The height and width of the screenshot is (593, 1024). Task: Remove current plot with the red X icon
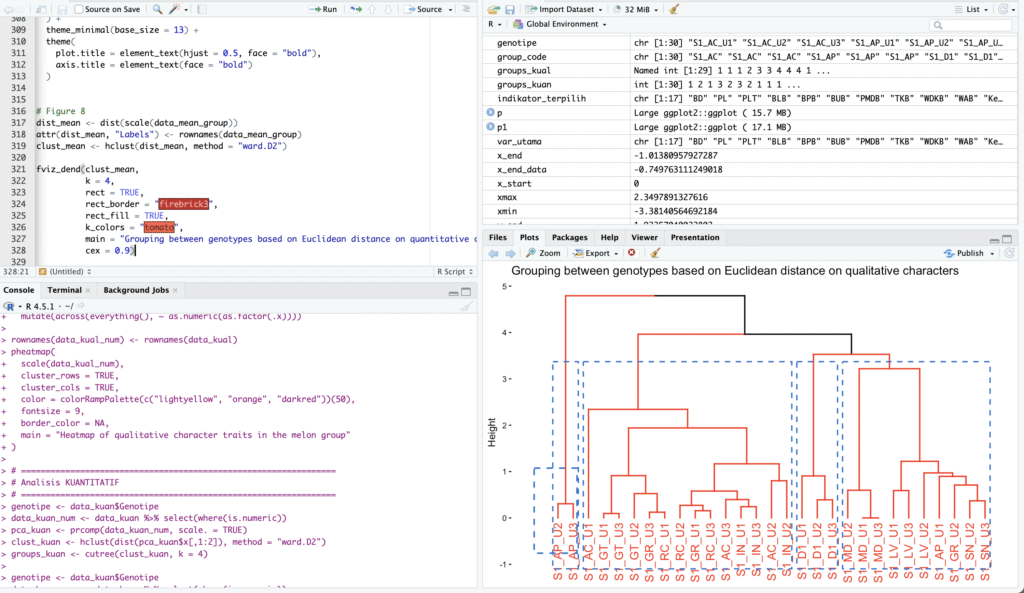click(x=631, y=253)
